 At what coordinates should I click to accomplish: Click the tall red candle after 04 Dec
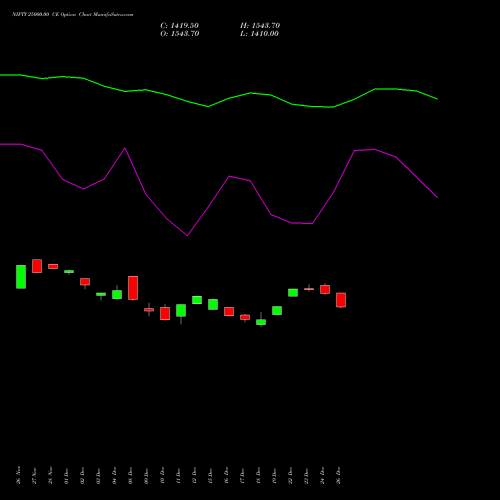[133, 288]
